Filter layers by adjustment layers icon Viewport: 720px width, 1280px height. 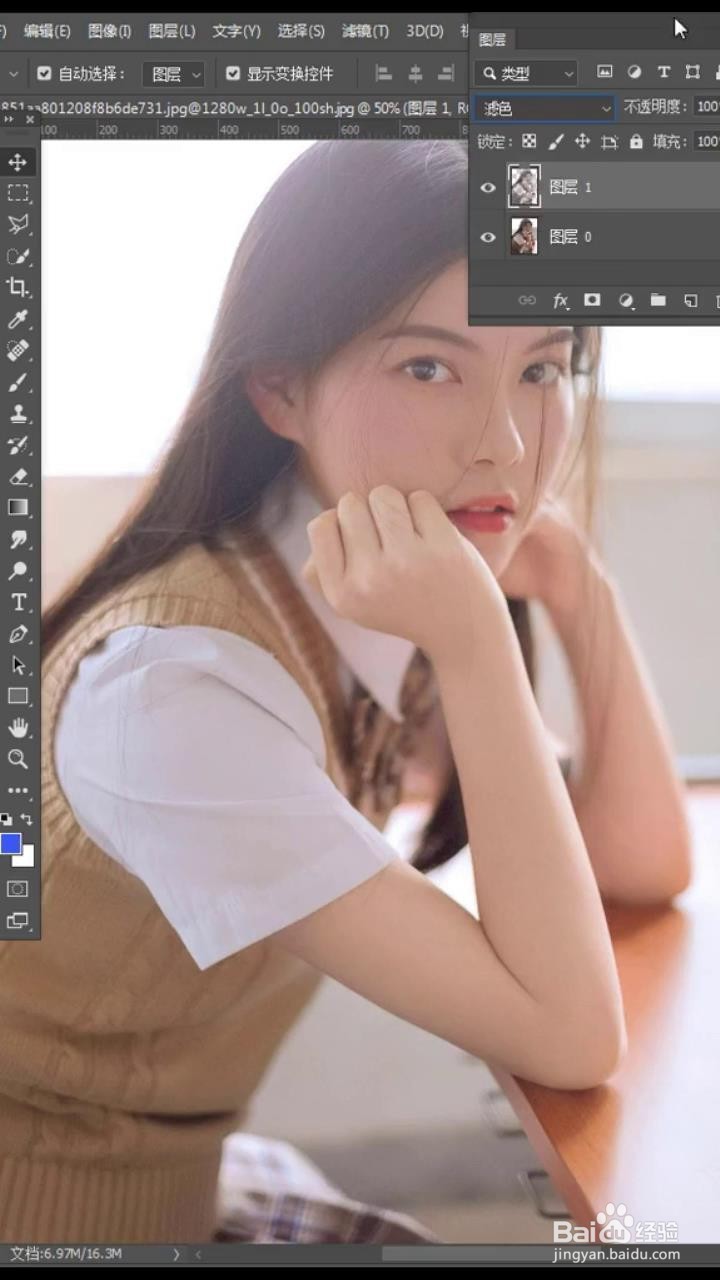click(x=634, y=72)
